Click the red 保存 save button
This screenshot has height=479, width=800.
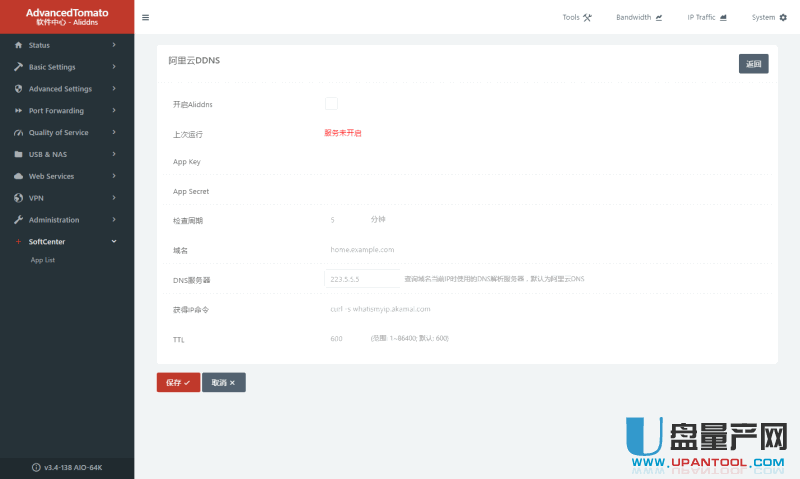tap(178, 382)
